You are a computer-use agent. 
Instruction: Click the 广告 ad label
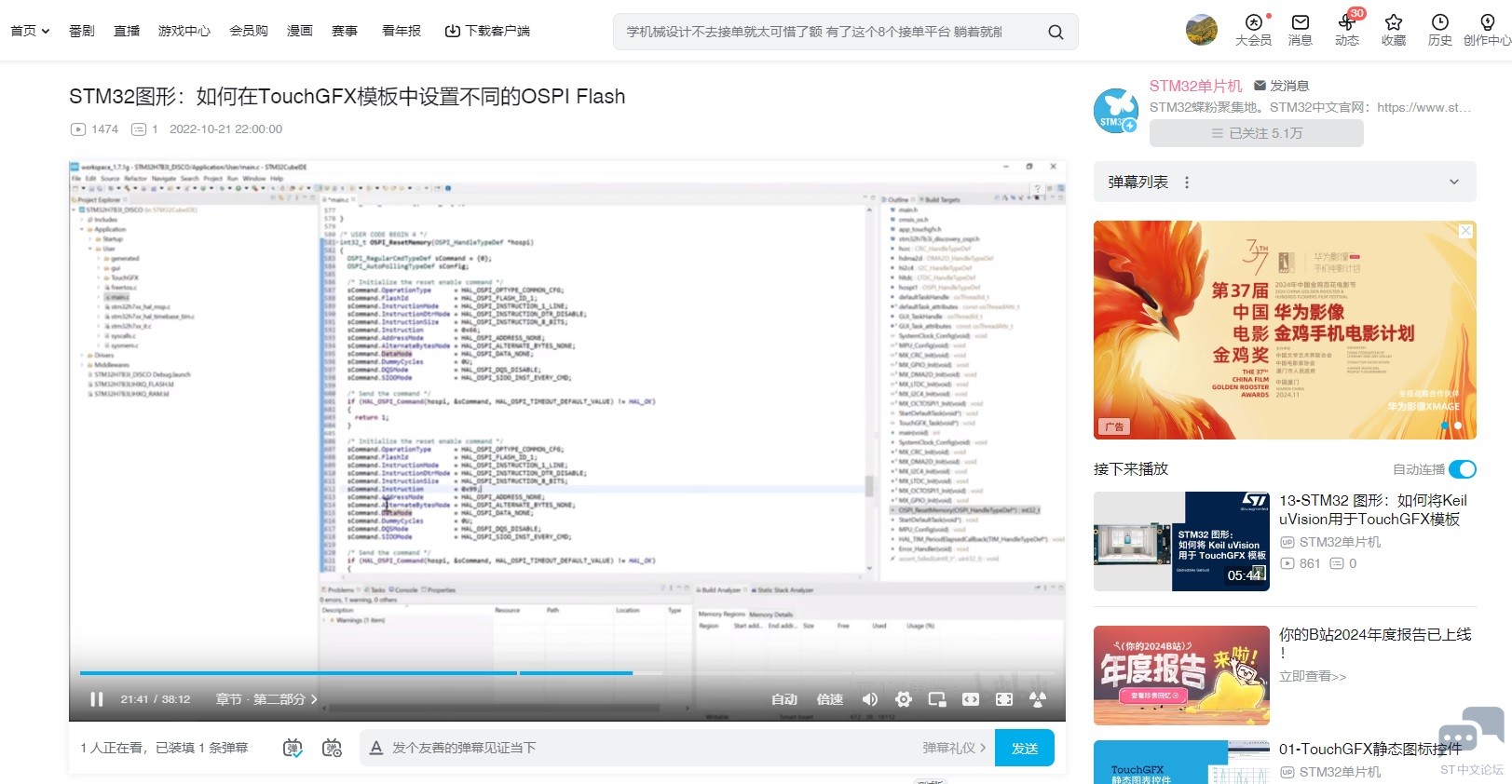1114,426
